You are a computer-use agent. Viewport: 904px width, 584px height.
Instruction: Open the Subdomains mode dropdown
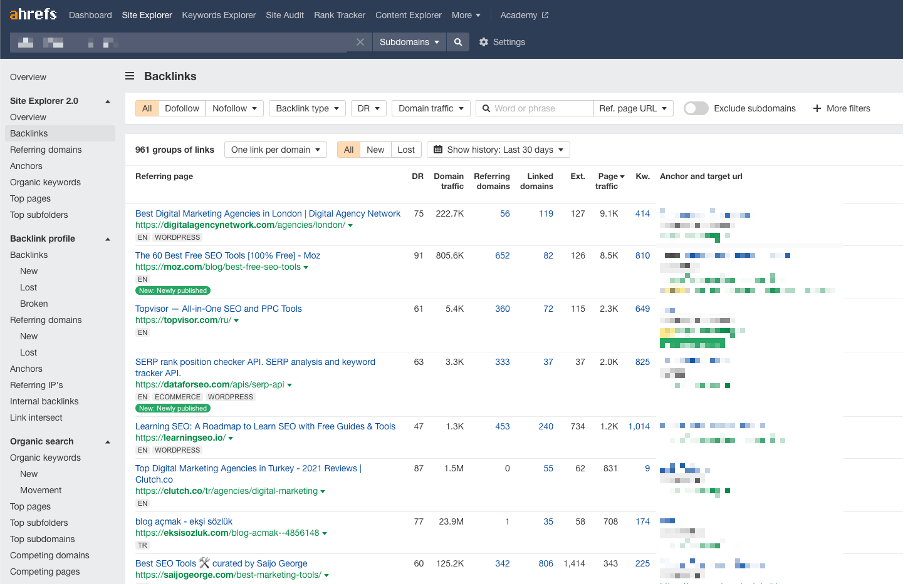point(409,42)
